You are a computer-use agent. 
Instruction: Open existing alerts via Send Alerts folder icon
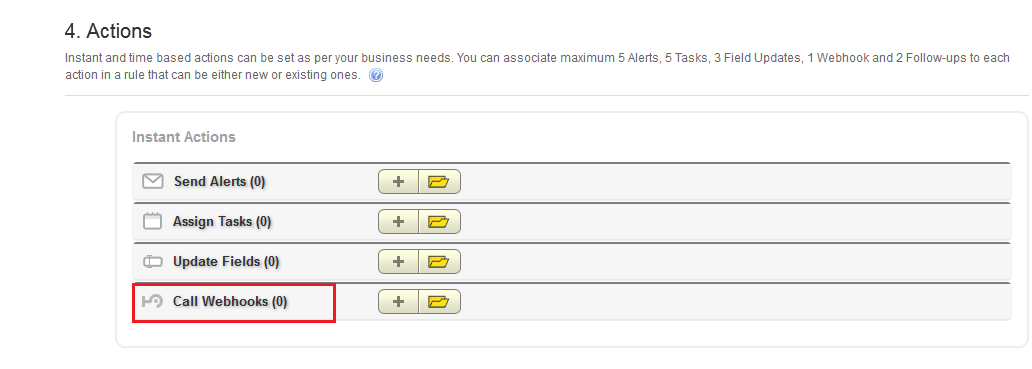pyautogui.click(x=439, y=182)
